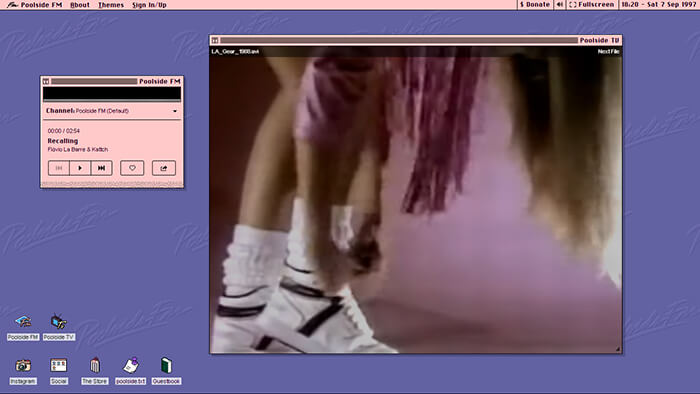Open the poolside.txt note icon

[130, 371]
